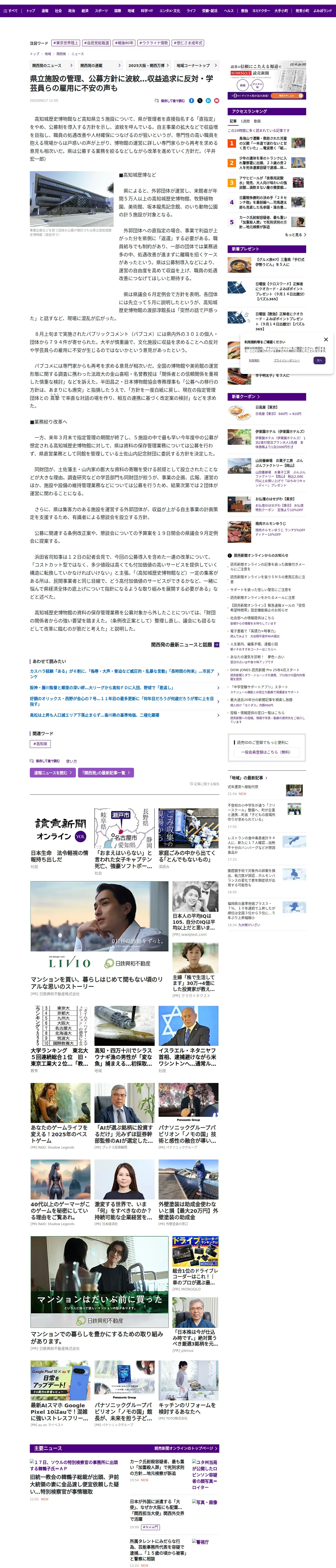Select 政治 in top navigation
Viewport: 336px width, 1568px height.
click(x=71, y=10)
